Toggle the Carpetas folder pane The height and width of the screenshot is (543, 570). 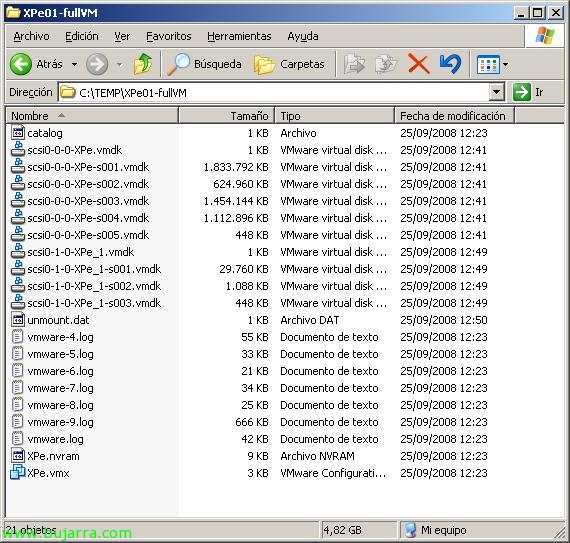pyautogui.click(x=289, y=64)
